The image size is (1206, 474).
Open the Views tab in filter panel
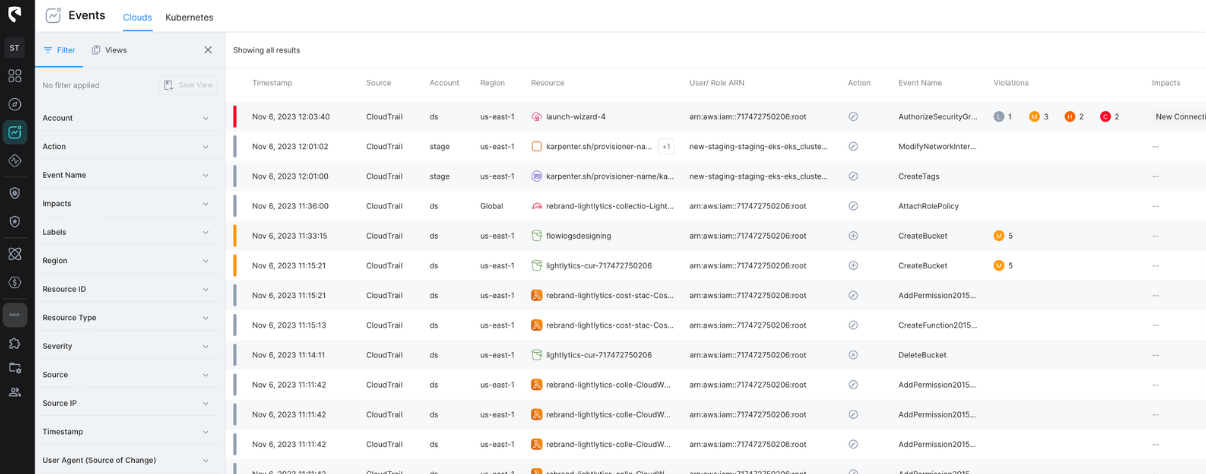(109, 50)
